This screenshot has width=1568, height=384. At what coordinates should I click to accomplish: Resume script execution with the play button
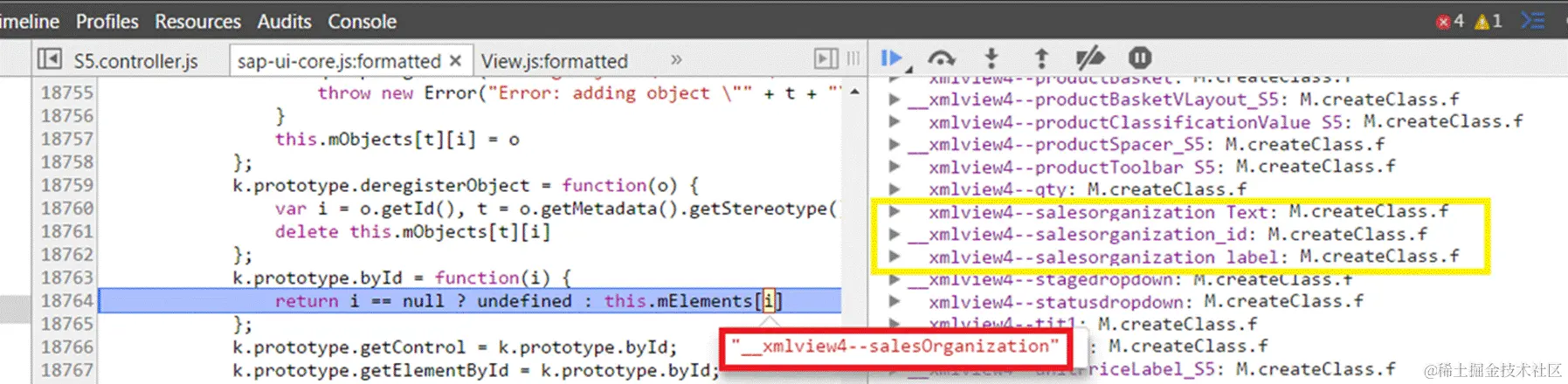pos(891,58)
